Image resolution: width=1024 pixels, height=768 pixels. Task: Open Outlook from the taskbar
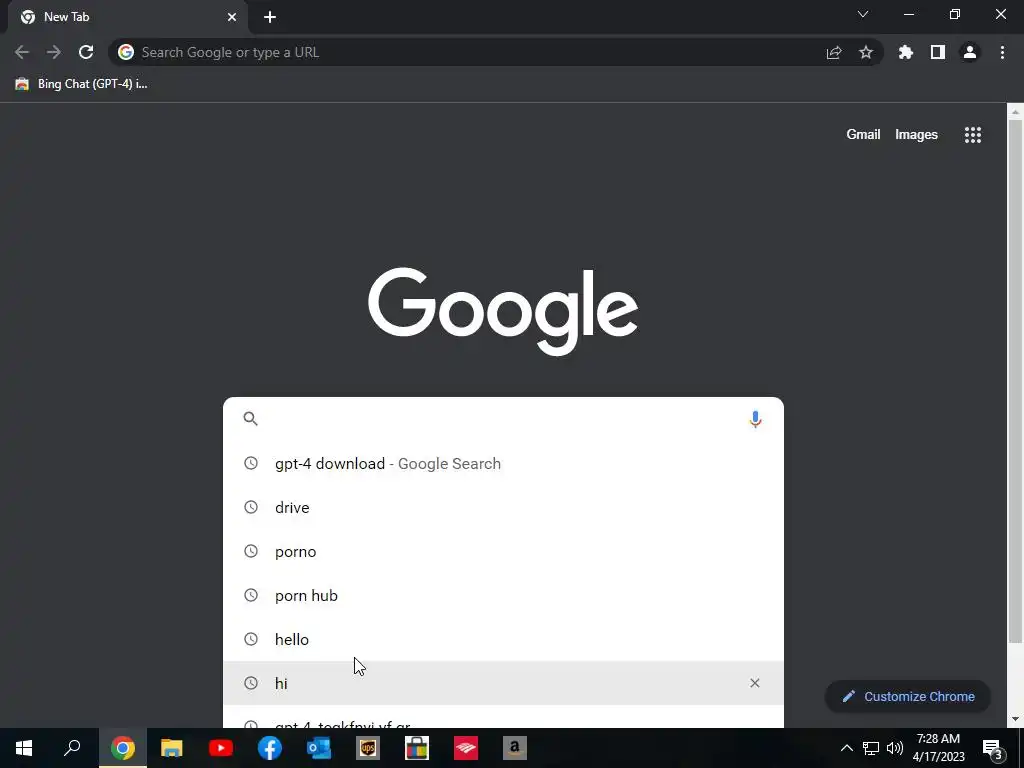319,748
